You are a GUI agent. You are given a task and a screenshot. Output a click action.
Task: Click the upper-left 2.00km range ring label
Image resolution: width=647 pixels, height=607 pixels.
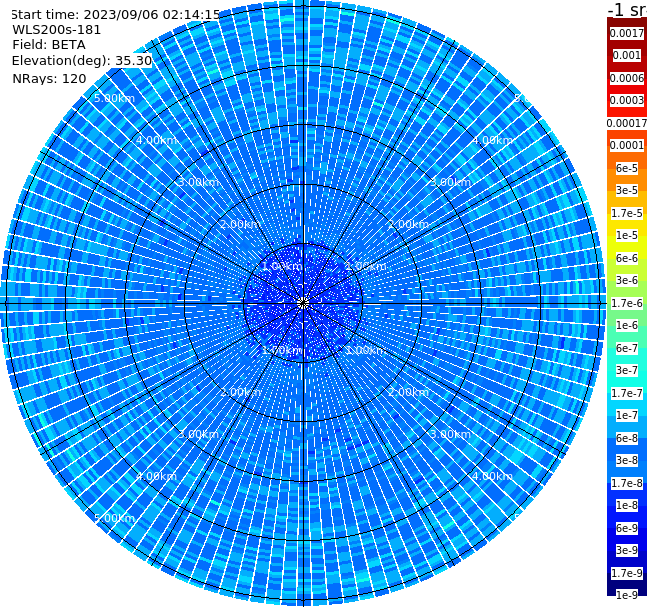click(x=240, y=224)
